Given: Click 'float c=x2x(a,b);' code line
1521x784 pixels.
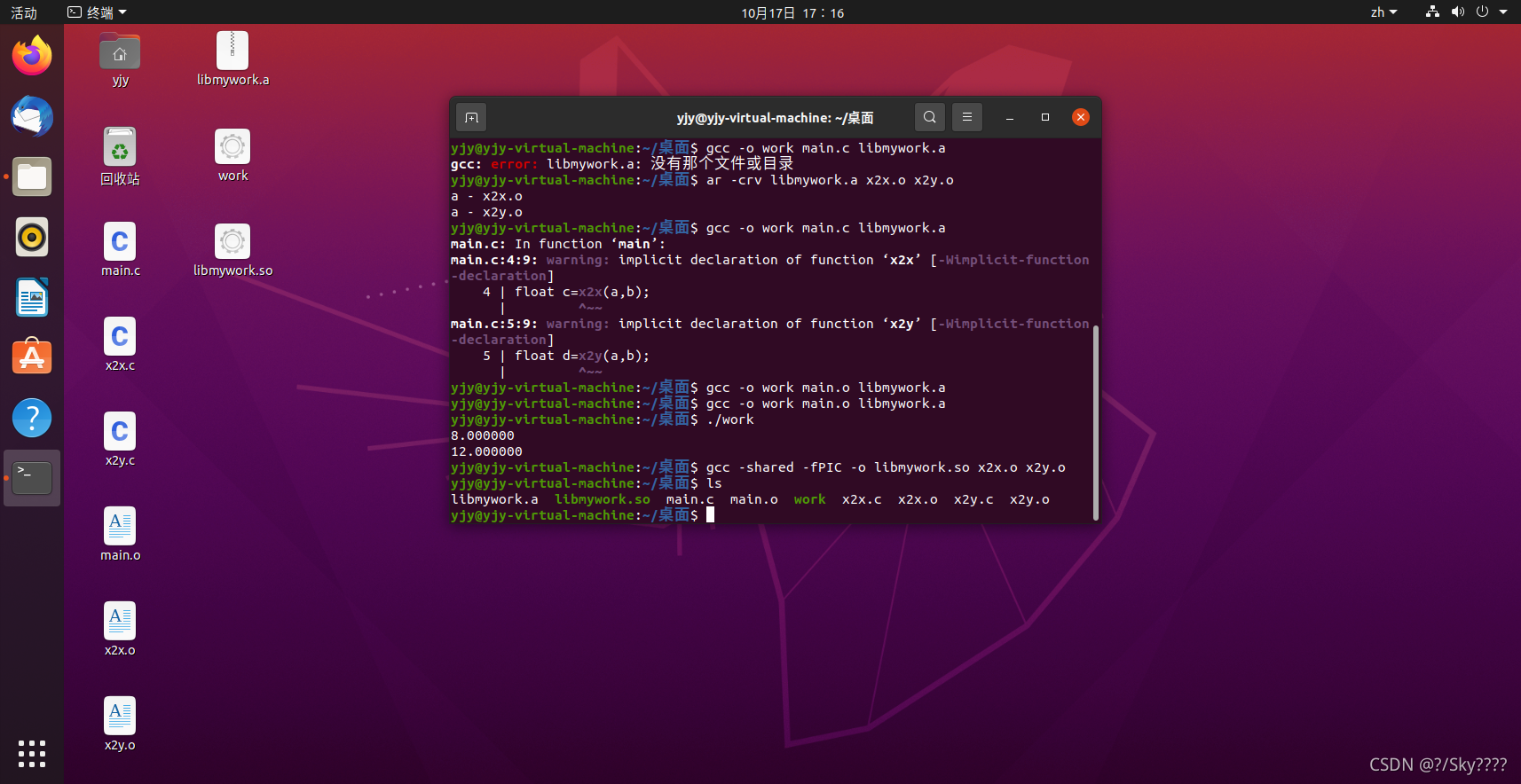Looking at the screenshot, I should pos(582,292).
